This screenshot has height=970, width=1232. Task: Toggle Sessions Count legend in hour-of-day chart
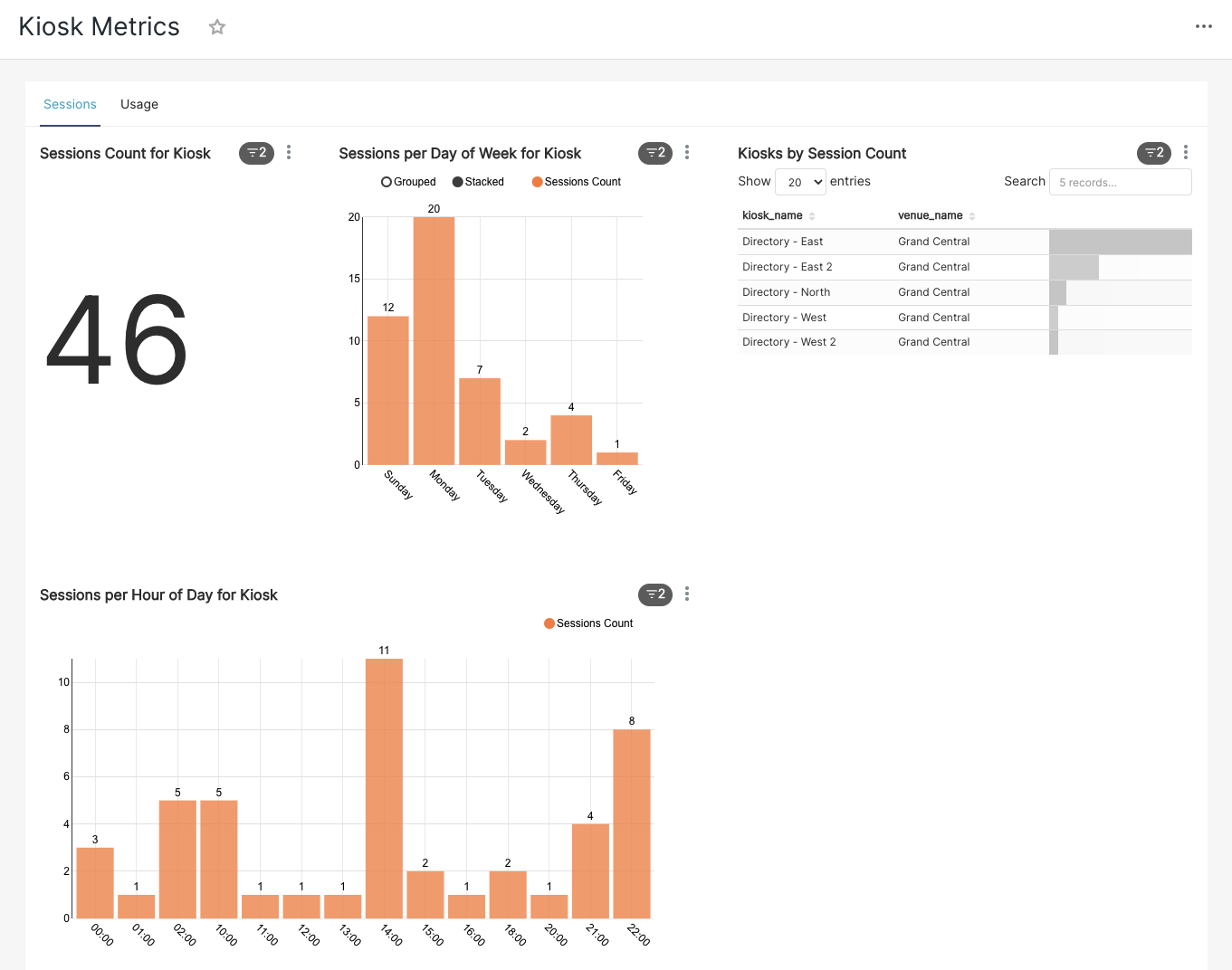click(x=588, y=623)
